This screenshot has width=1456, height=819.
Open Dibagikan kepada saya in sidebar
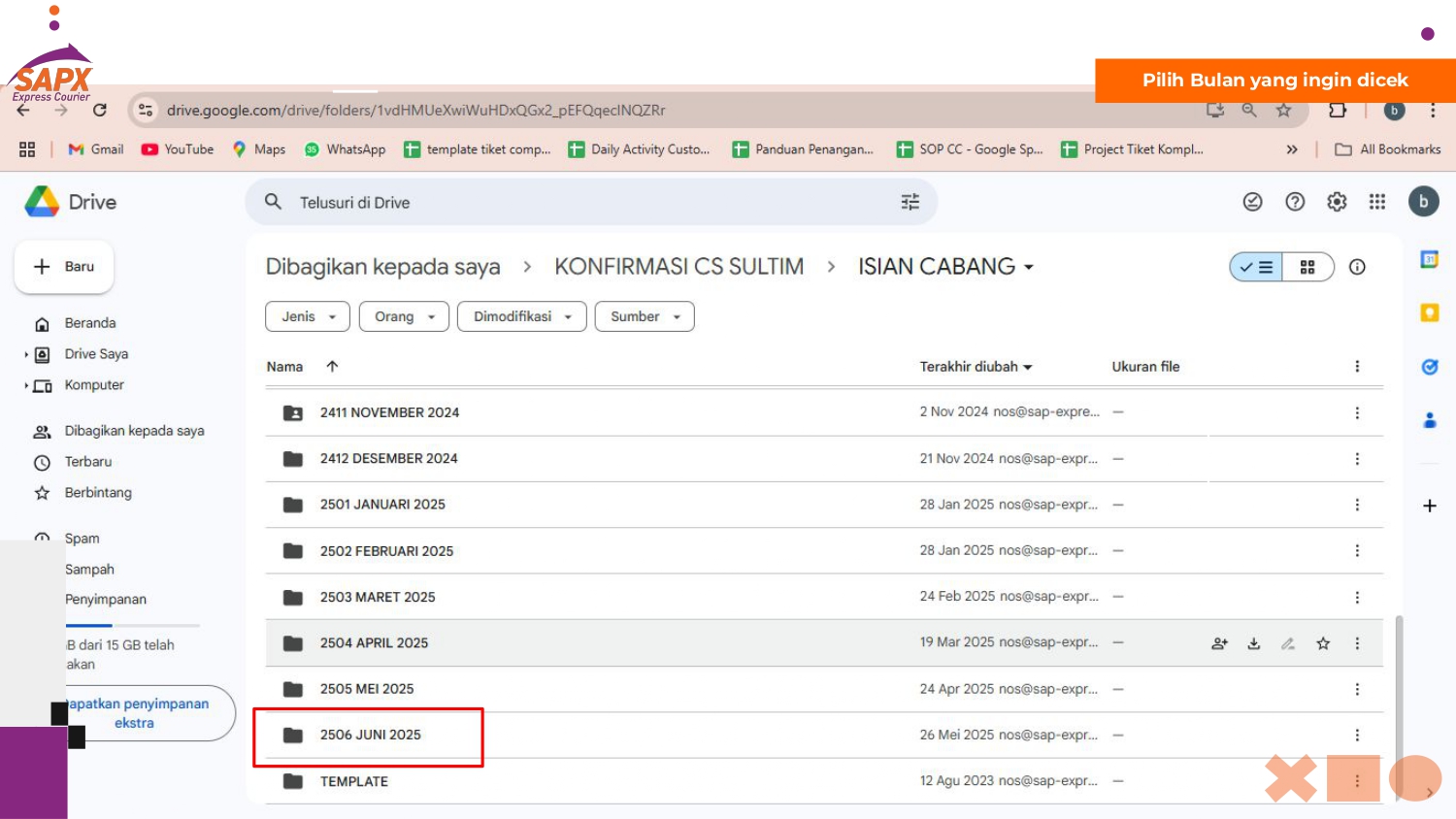click(134, 431)
